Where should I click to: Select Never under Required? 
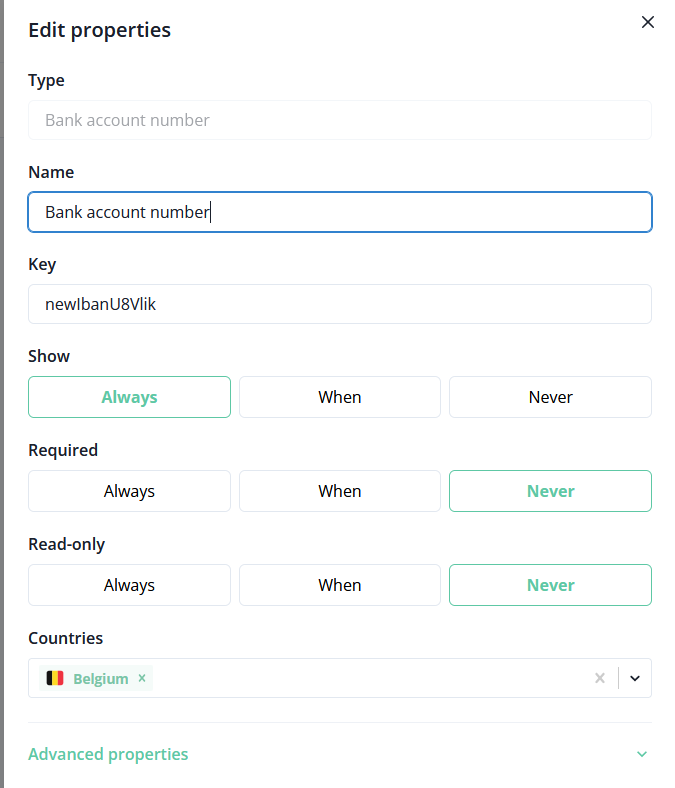[x=550, y=491]
